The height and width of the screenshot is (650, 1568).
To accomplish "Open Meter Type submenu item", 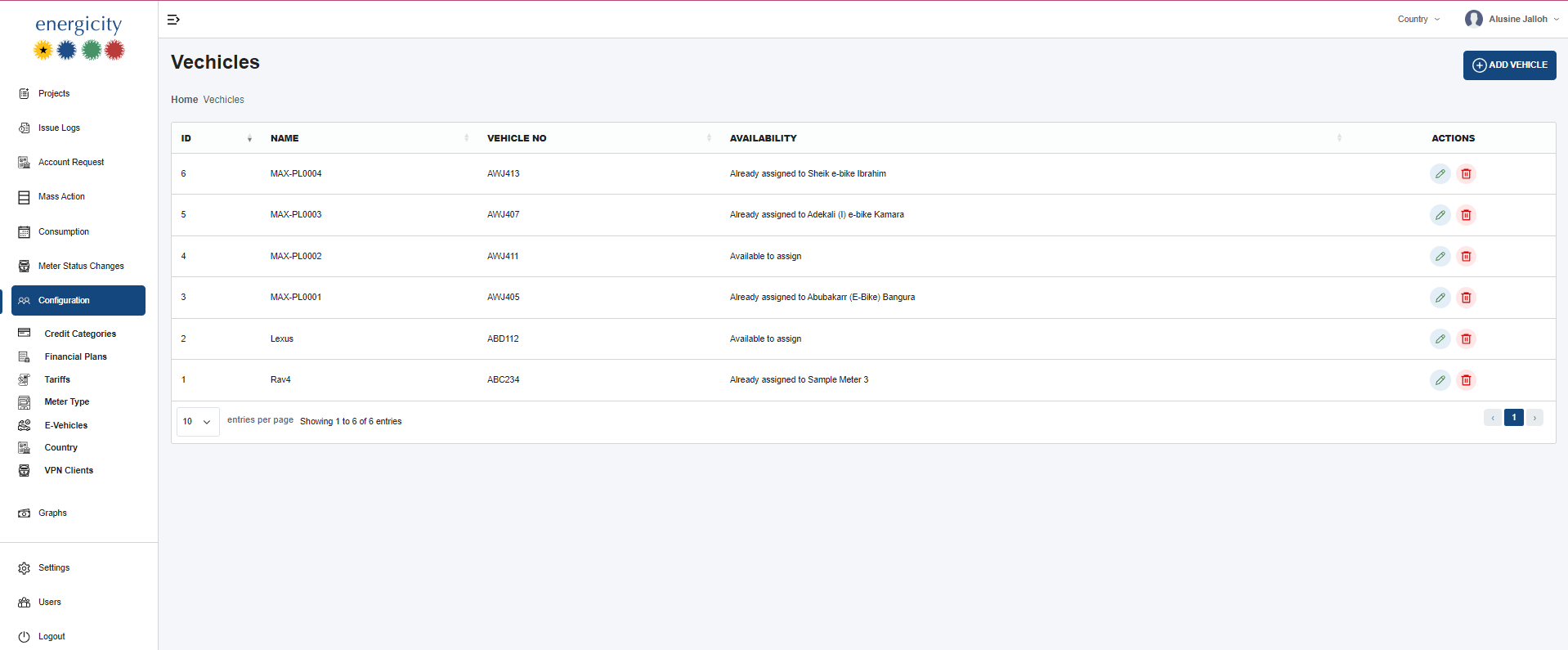I will (67, 401).
